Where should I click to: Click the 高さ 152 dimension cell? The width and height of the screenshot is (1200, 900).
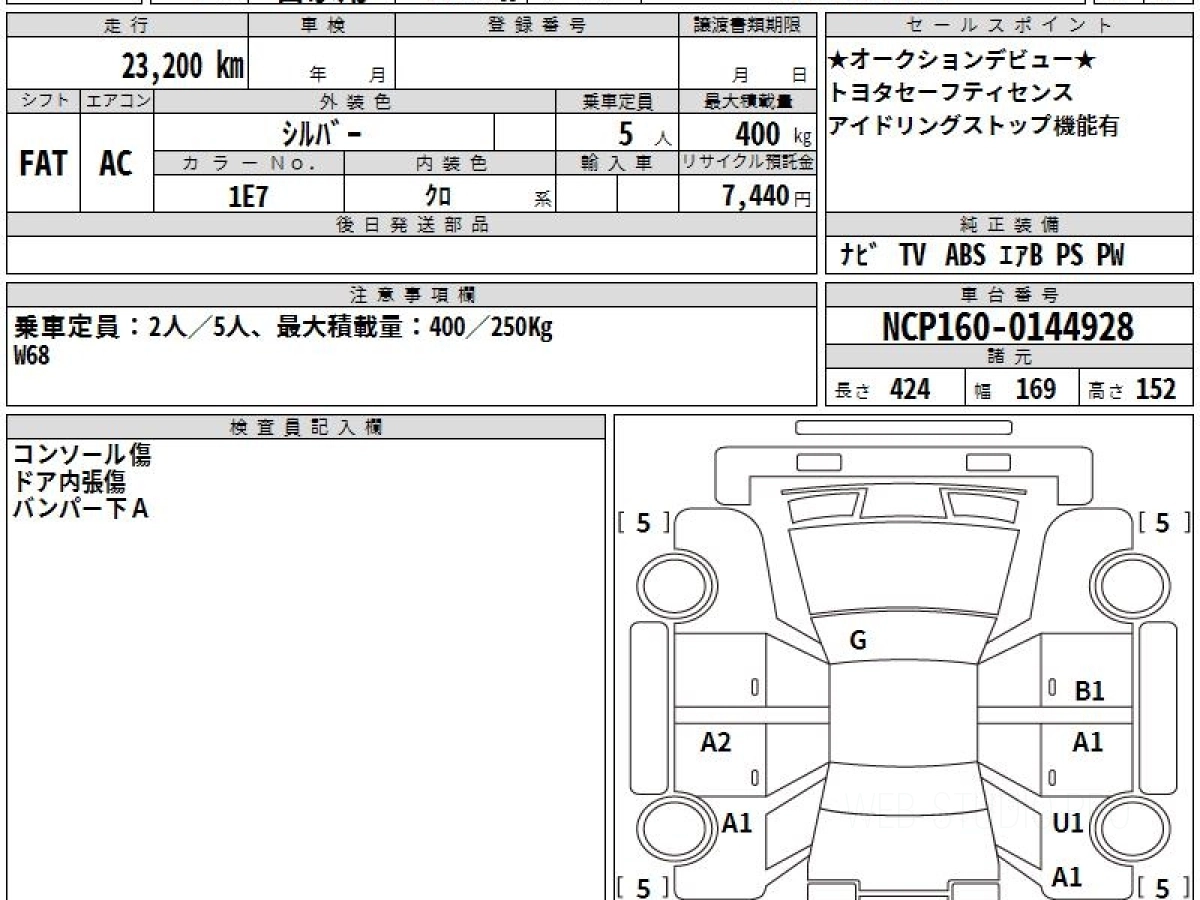click(1136, 389)
